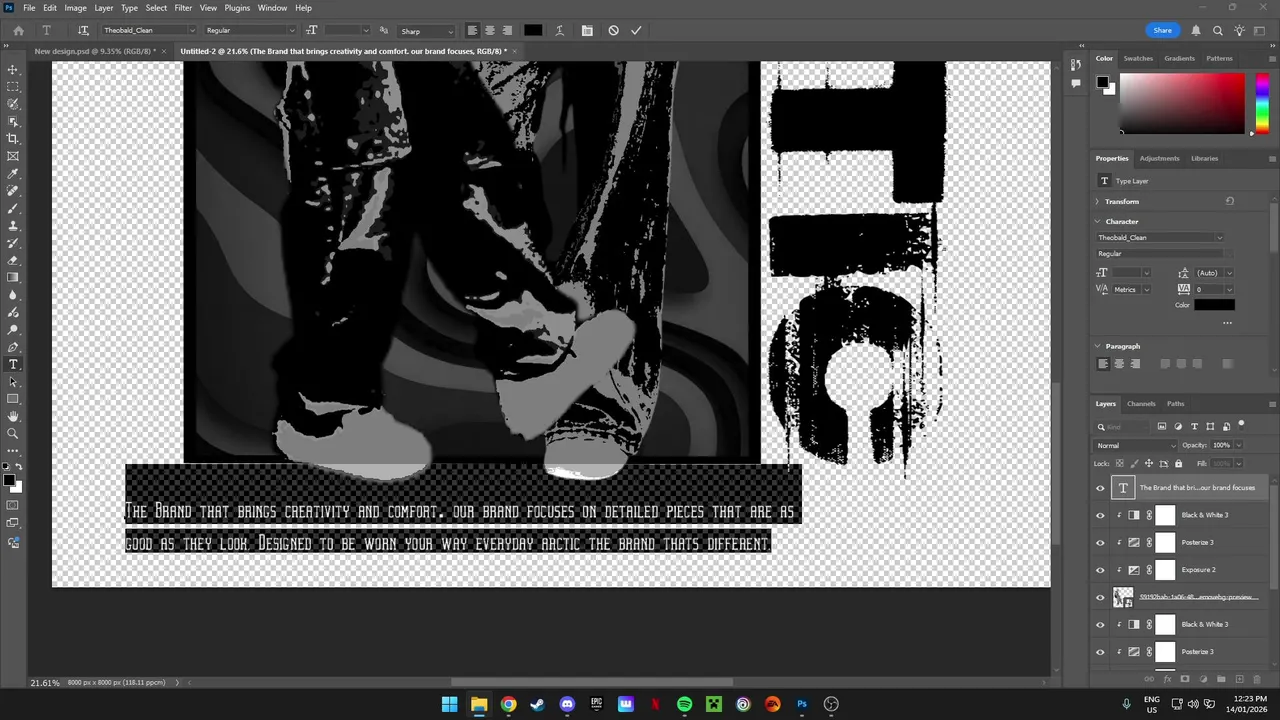
Task: Delete layer with trash icon
Action: (1257, 679)
